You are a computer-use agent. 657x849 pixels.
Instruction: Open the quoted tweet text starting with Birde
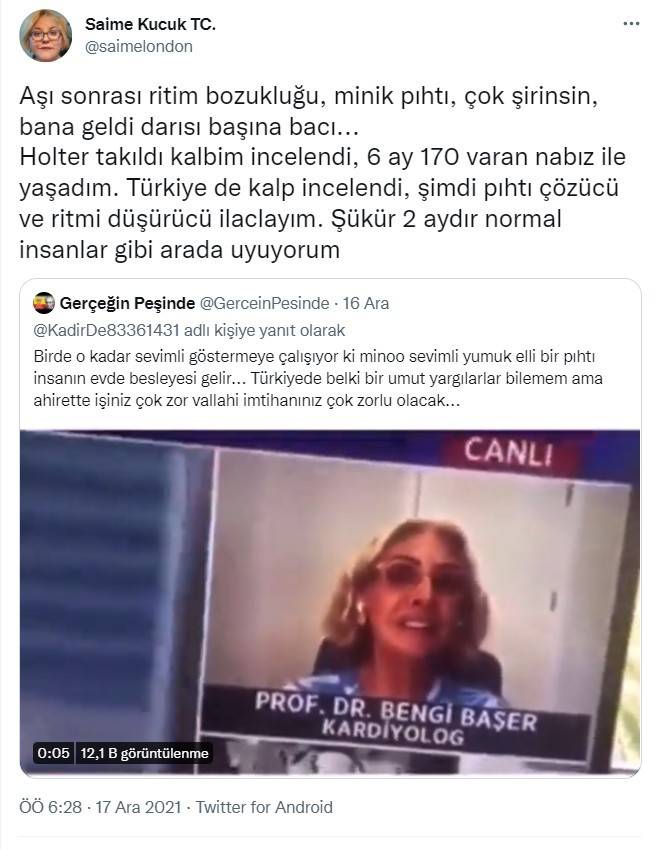pyautogui.click(x=318, y=378)
